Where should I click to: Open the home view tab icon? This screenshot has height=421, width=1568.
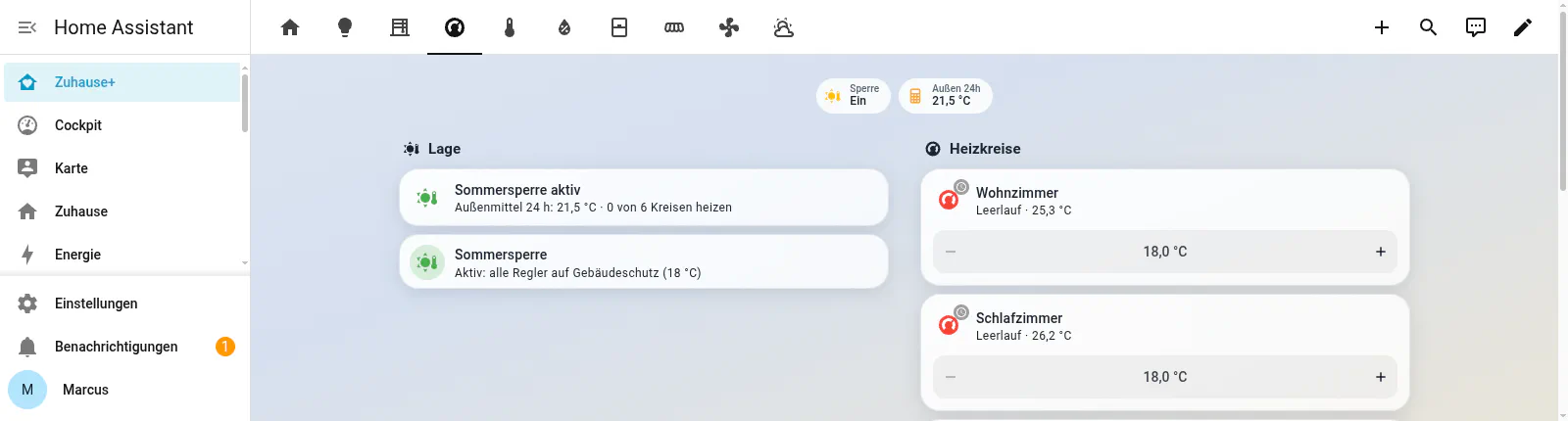tap(290, 27)
